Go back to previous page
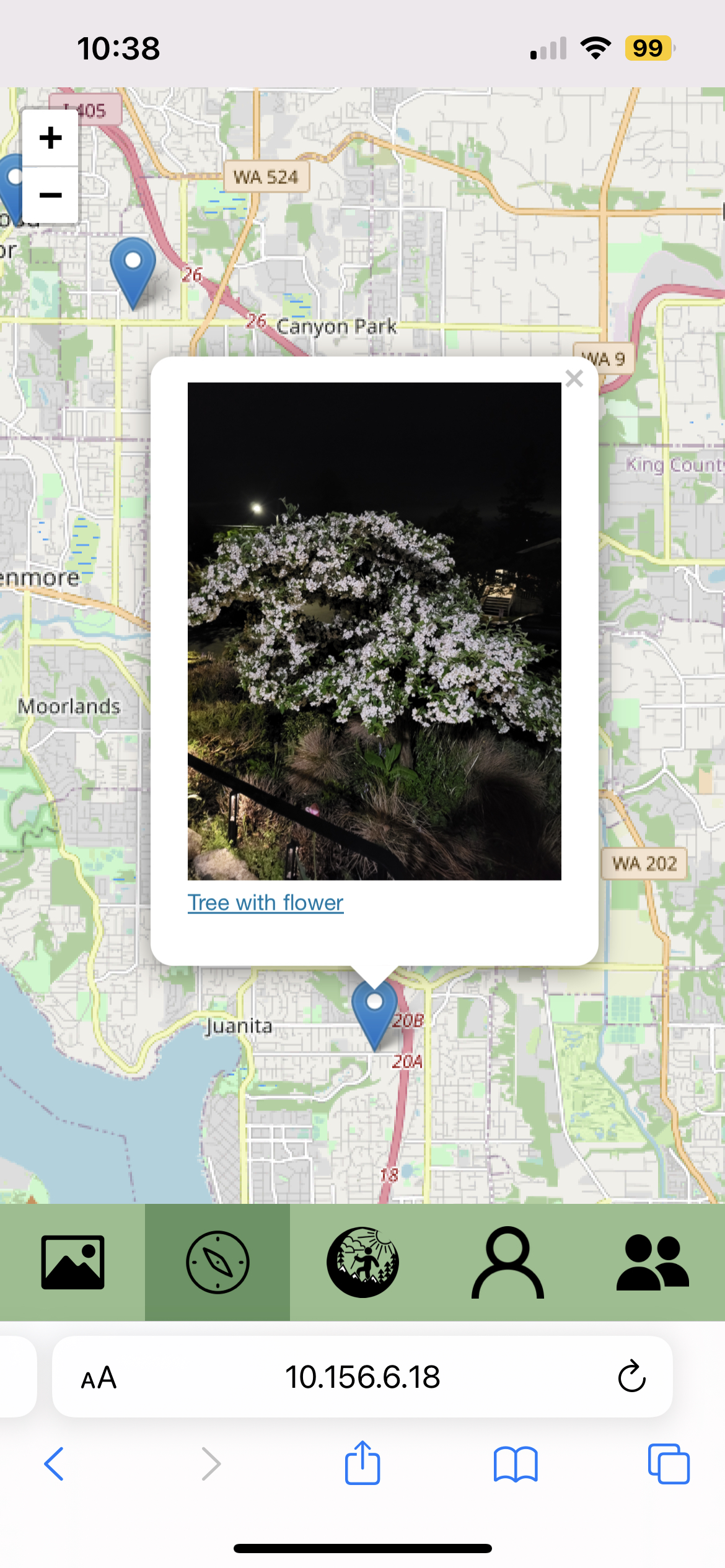 coord(54,1464)
